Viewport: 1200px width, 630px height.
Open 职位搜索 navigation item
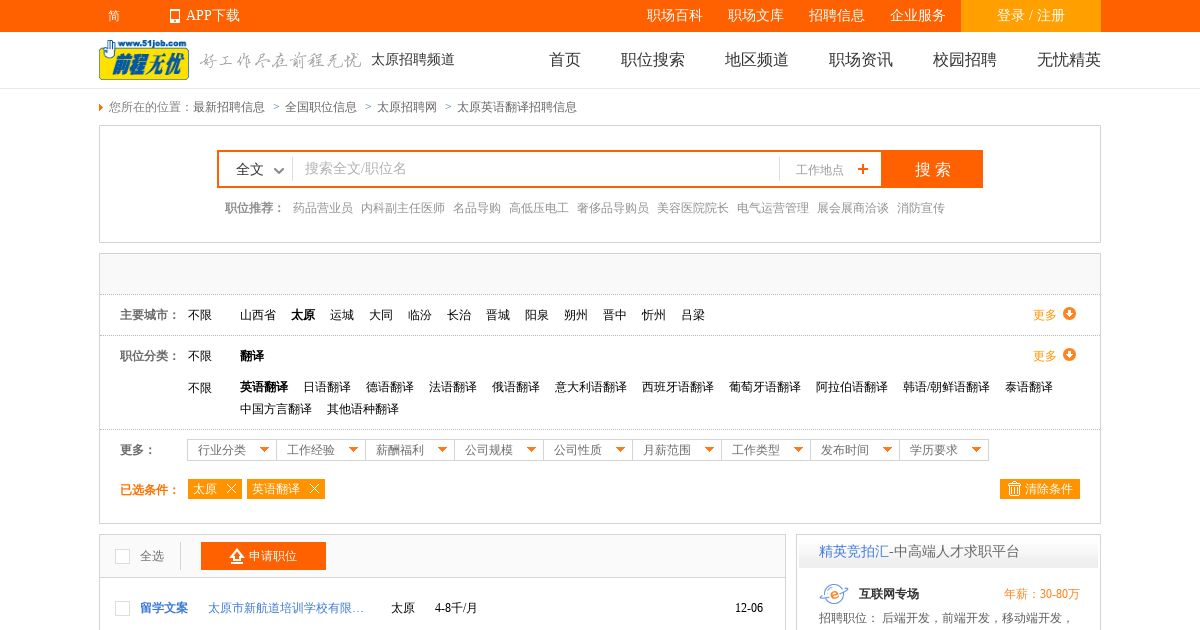click(x=653, y=60)
